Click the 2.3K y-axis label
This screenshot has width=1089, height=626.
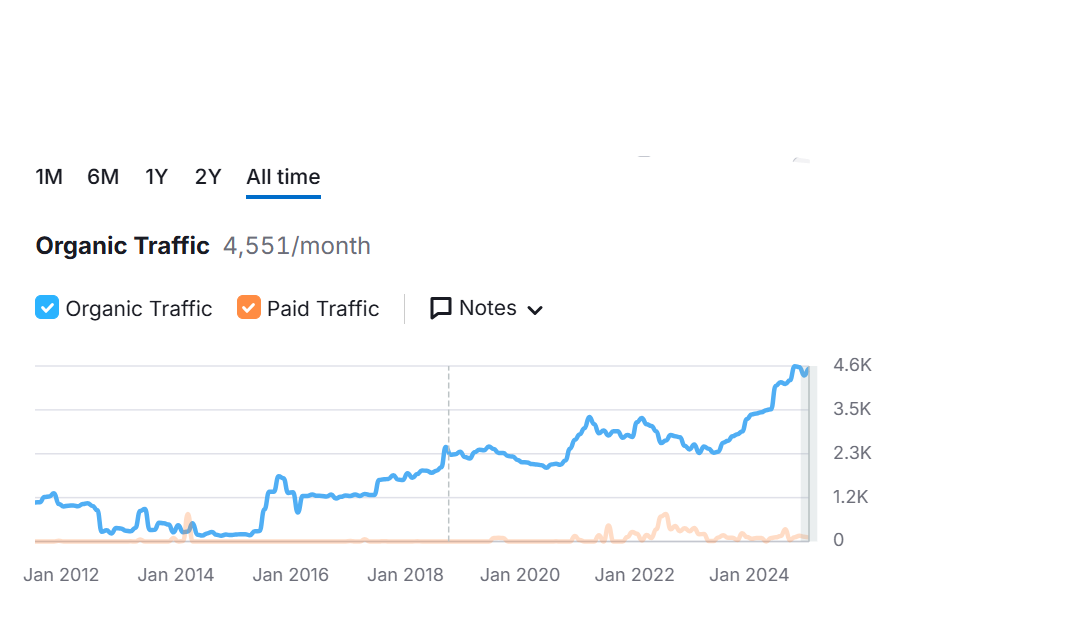pyautogui.click(x=852, y=453)
